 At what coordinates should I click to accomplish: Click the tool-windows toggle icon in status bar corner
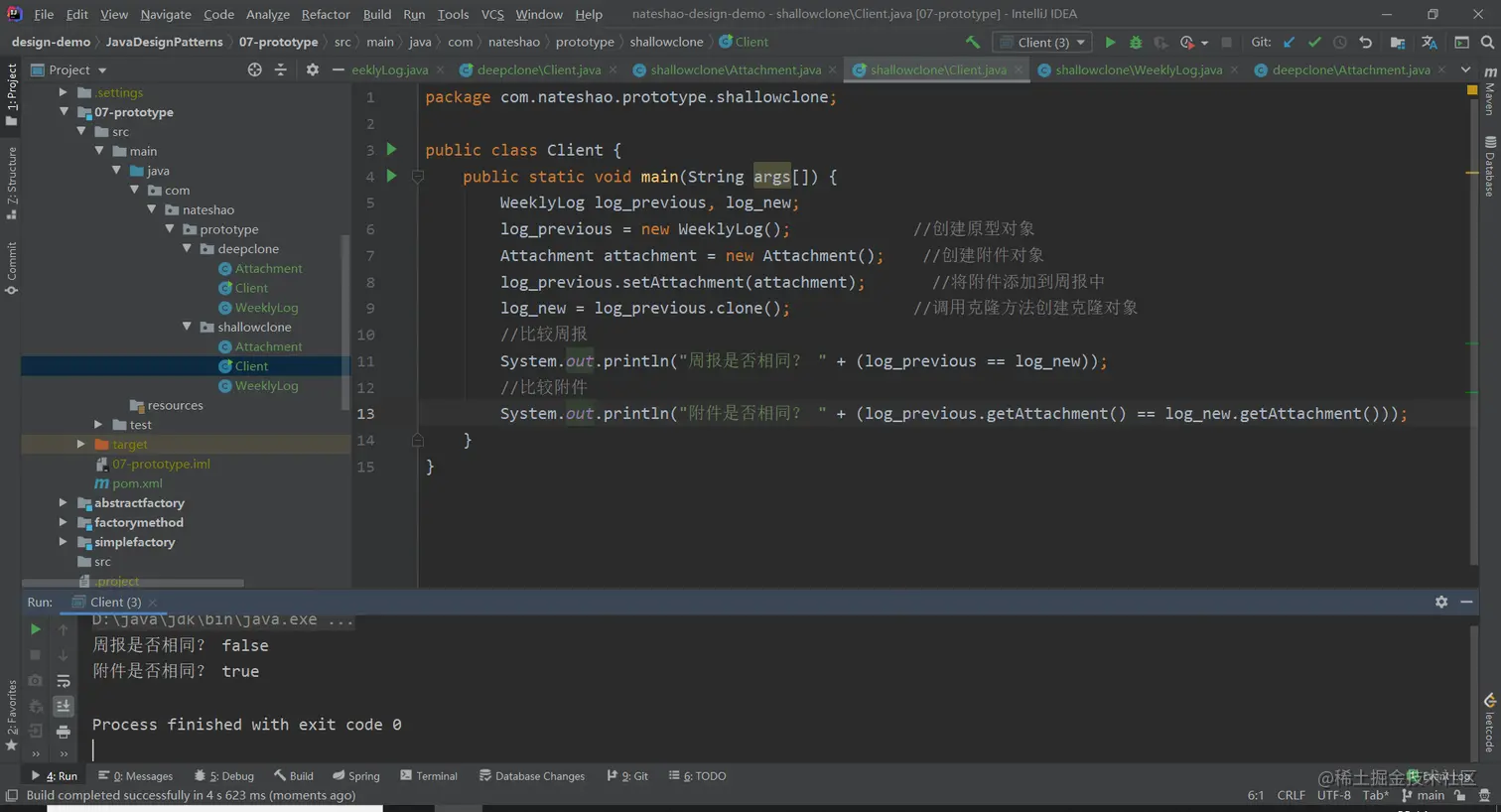point(12,795)
